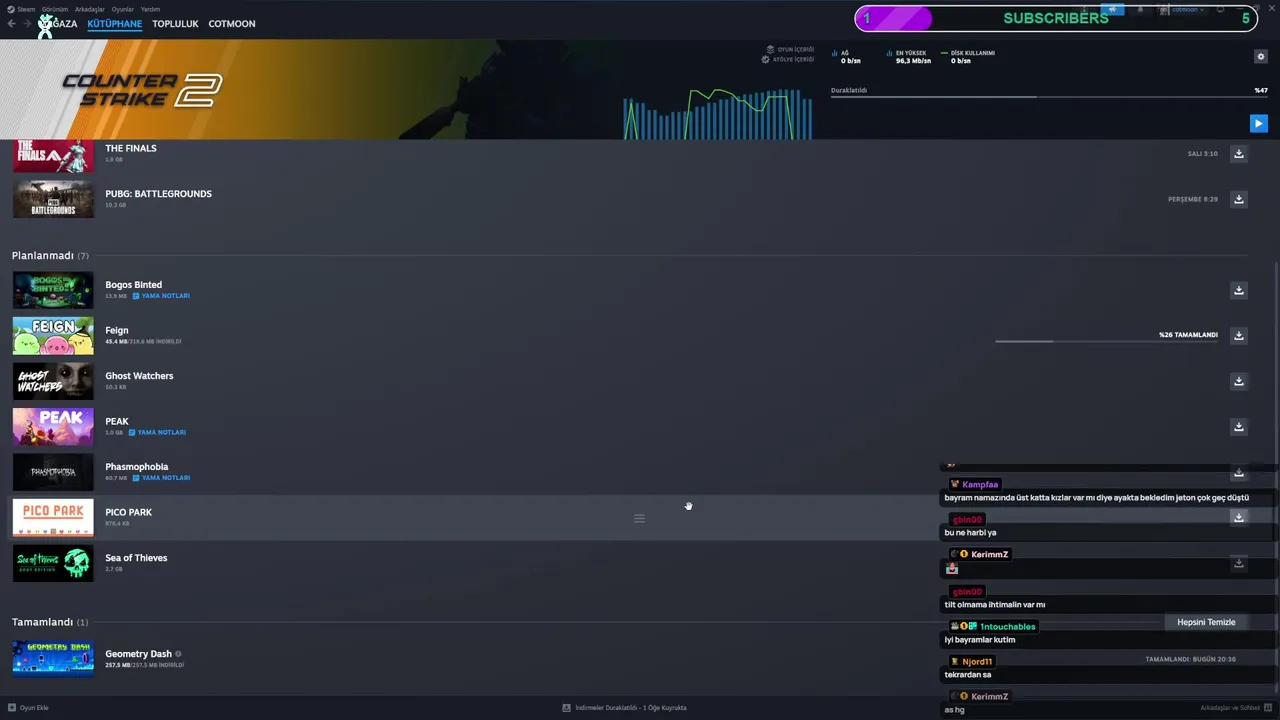
Task: Click the 'Planlanmadı' section header
Action: pos(50,256)
